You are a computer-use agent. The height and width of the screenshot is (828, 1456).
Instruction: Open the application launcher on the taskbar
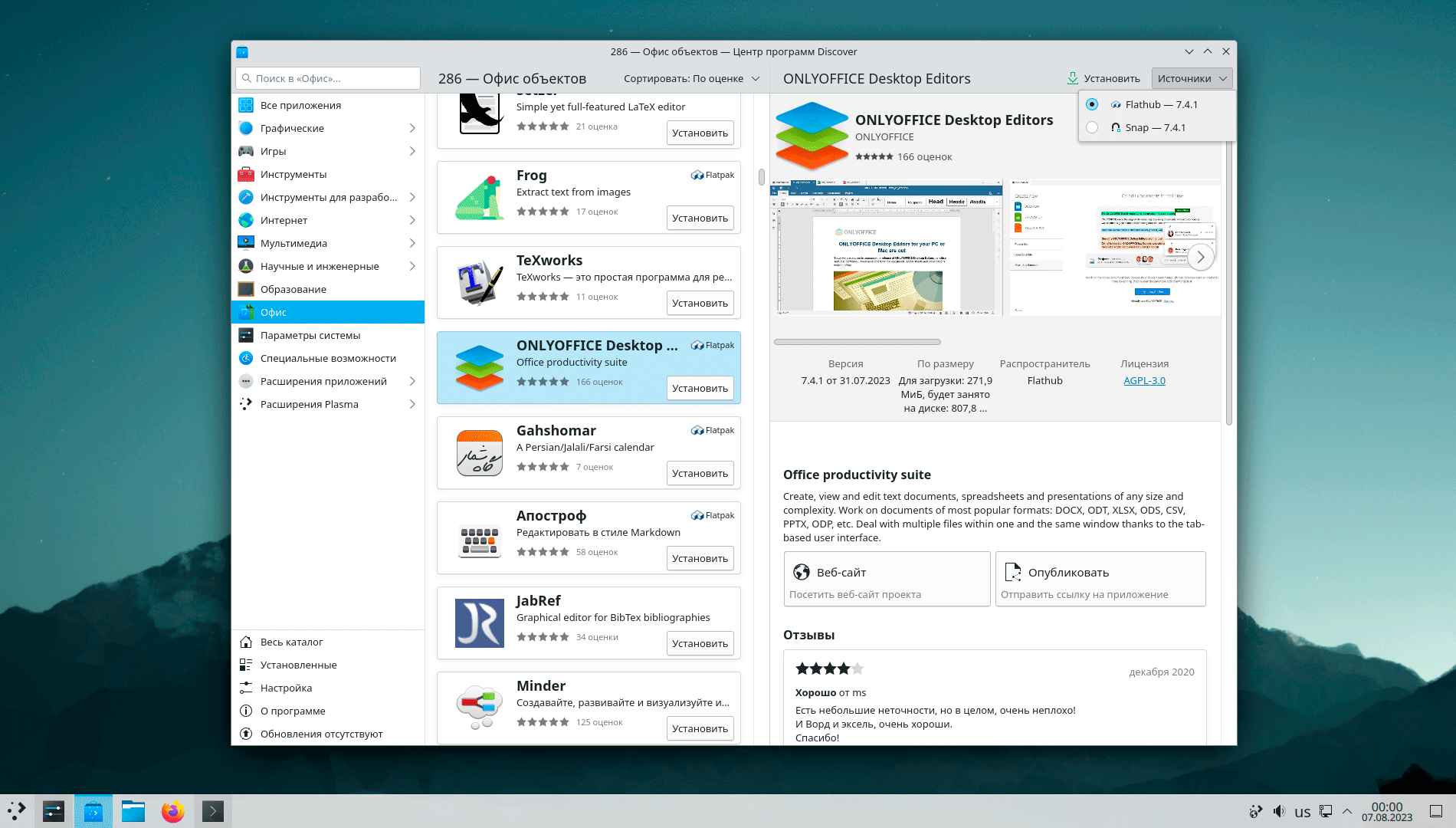click(x=17, y=811)
